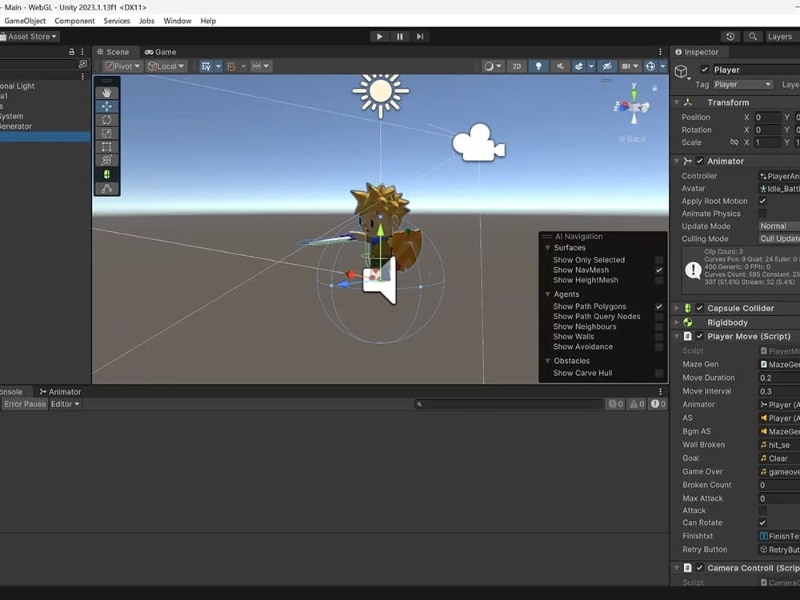The width and height of the screenshot is (800, 600).
Task: Select the Hand tool in the Scene toolbar
Action: click(x=106, y=92)
